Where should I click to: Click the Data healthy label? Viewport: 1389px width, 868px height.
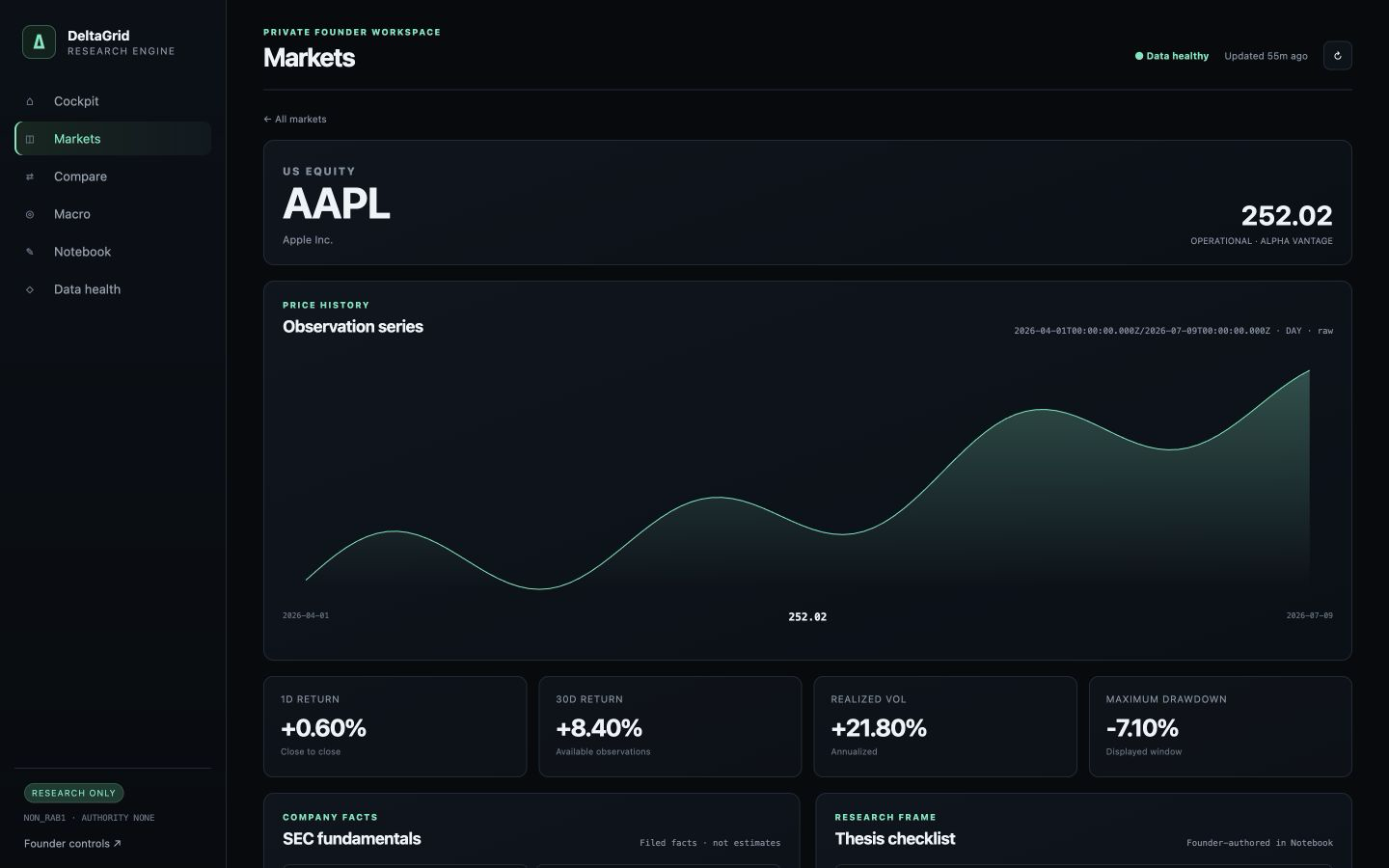[x=1177, y=56]
